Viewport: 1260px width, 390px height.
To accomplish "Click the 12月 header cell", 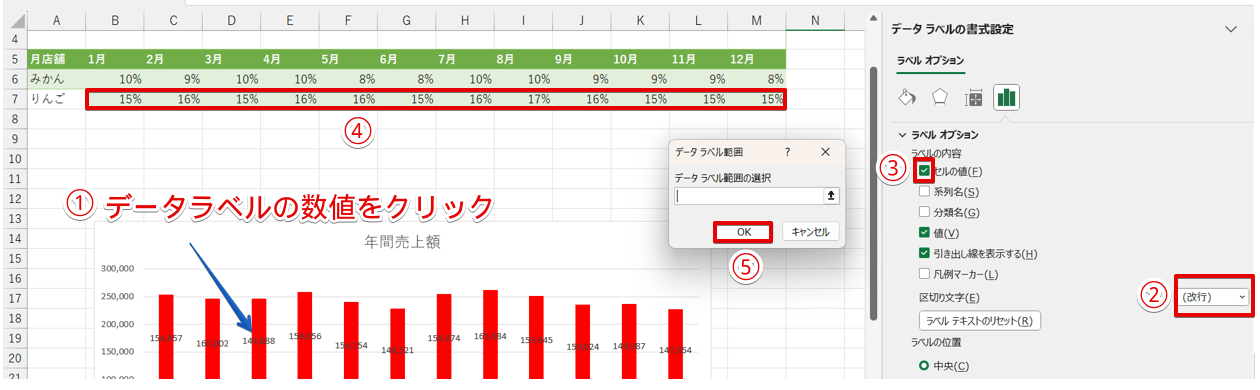I will coord(756,59).
